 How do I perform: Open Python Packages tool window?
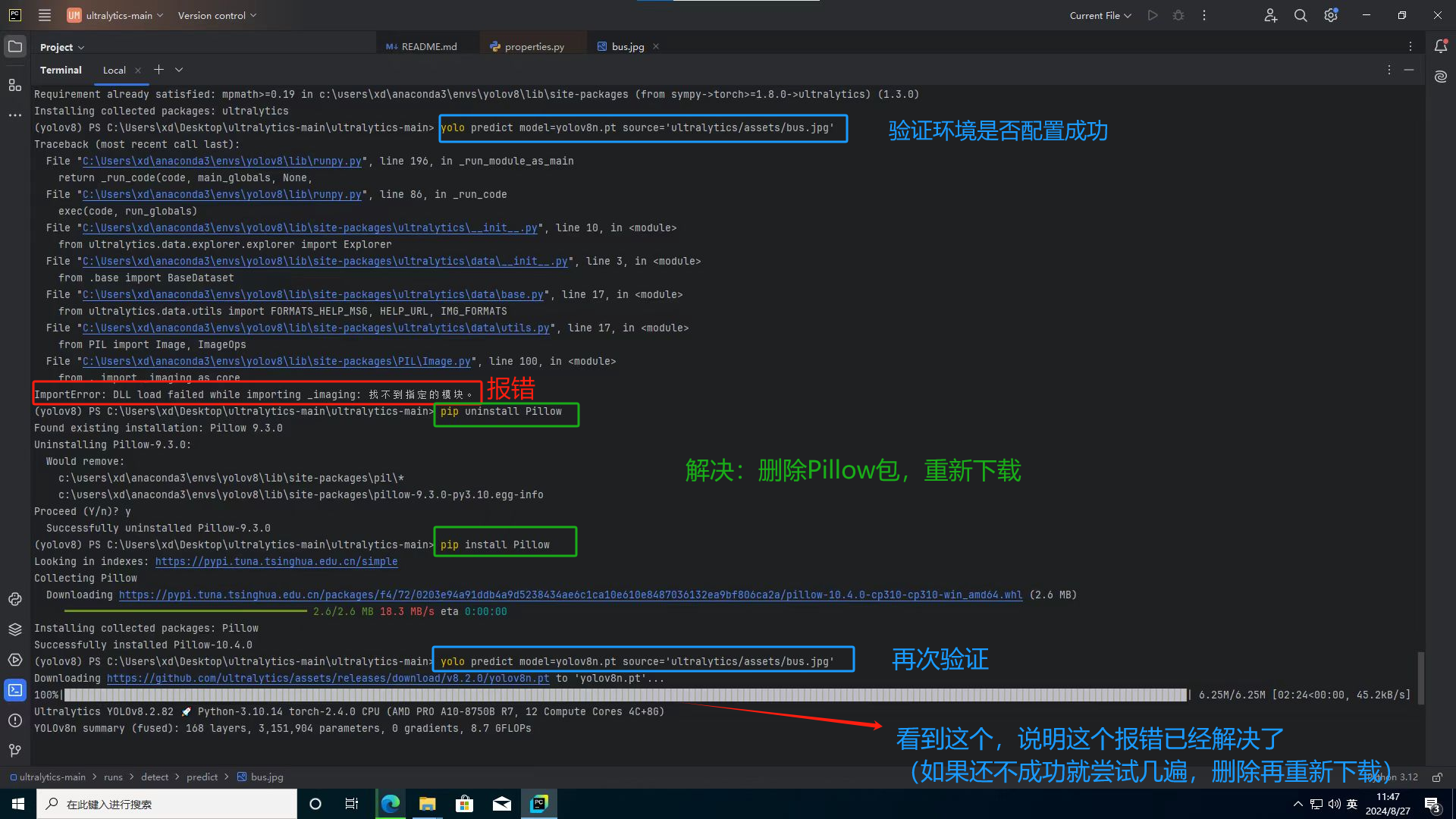click(x=15, y=629)
